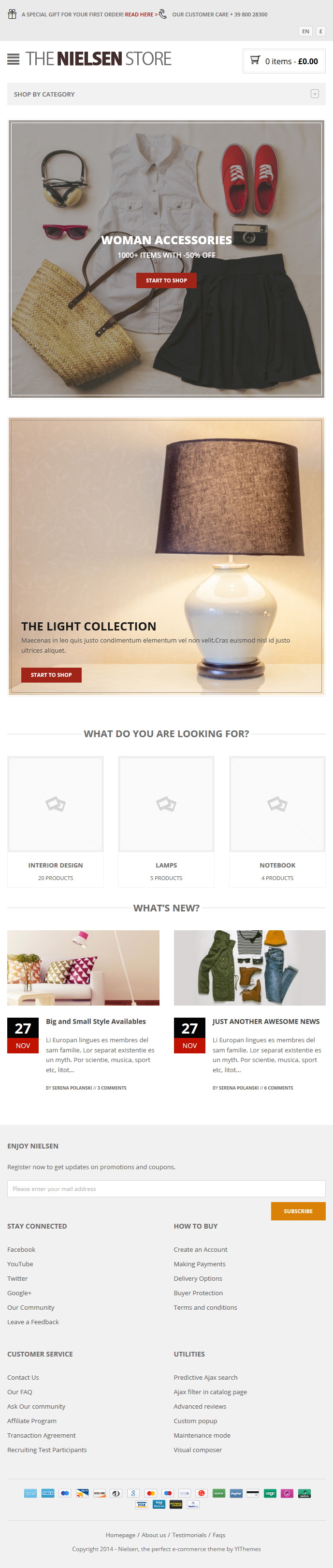
Task: Click the orange Subscribe button
Action: click(x=298, y=1211)
